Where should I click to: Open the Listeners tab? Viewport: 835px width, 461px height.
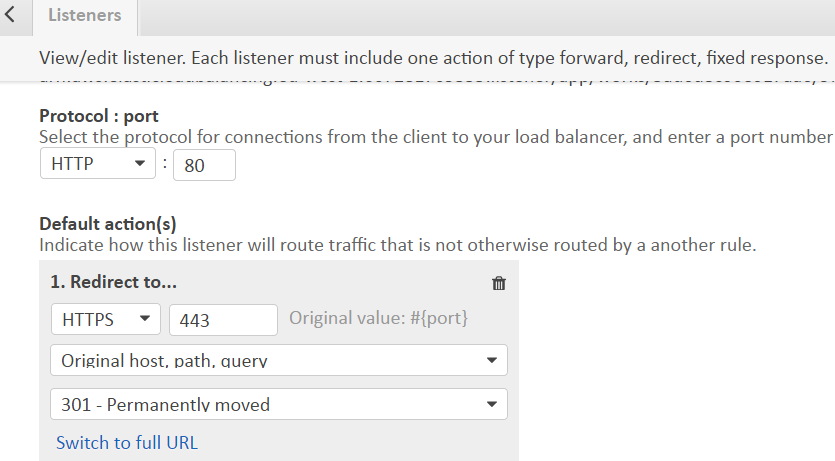point(85,16)
